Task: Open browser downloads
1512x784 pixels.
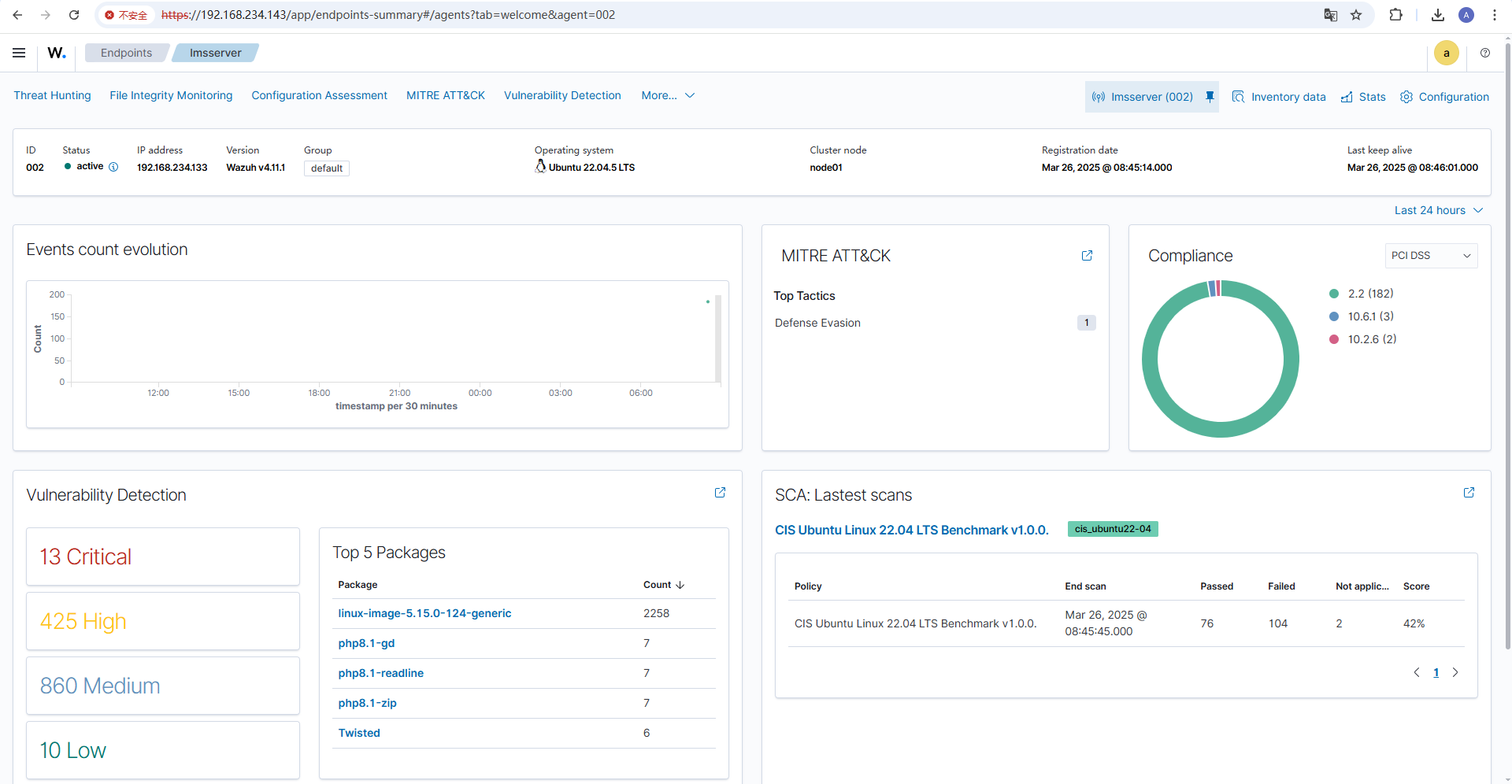Action: 1438,15
